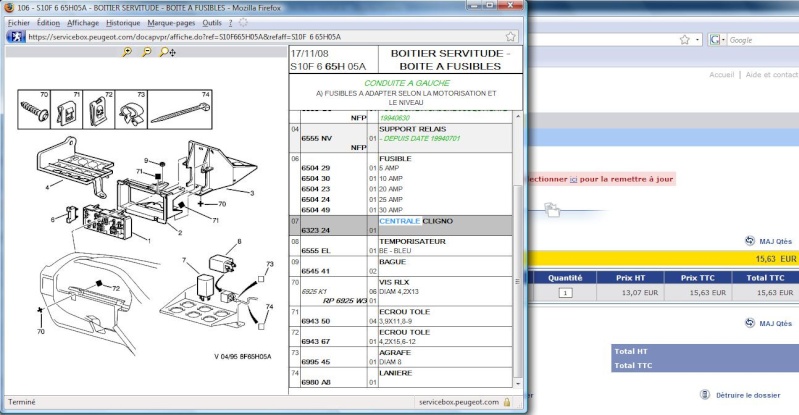Open the Édition menu
Image resolution: width=799 pixels, height=415 pixels.
(x=48, y=23)
